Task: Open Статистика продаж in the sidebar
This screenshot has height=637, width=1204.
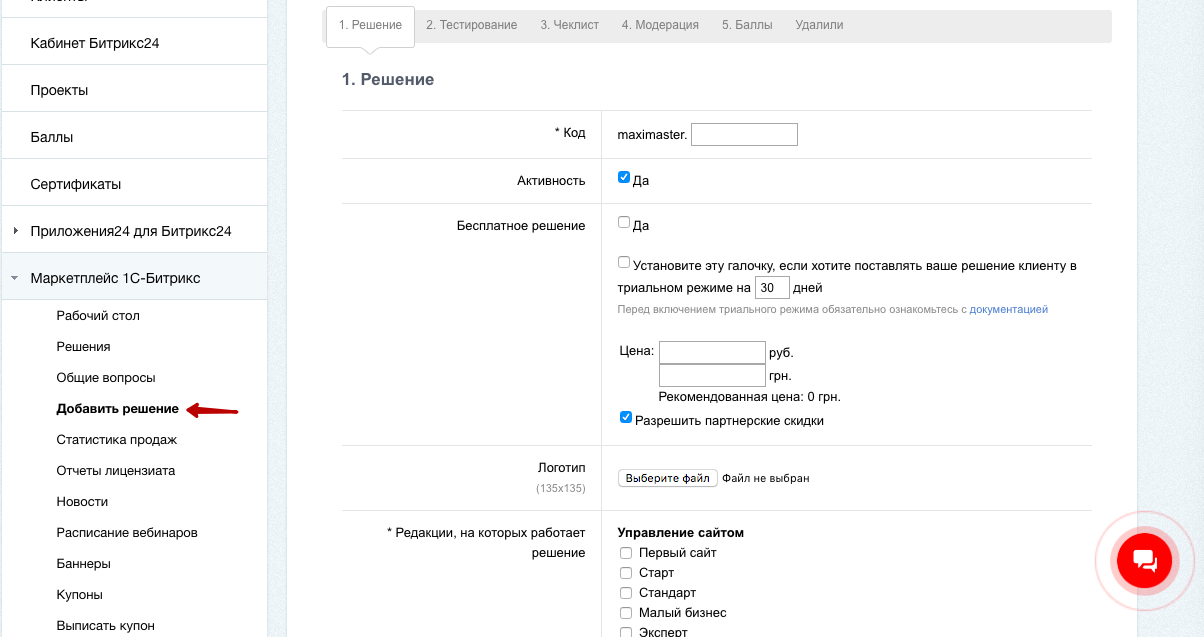Action: (x=117, y=440)
